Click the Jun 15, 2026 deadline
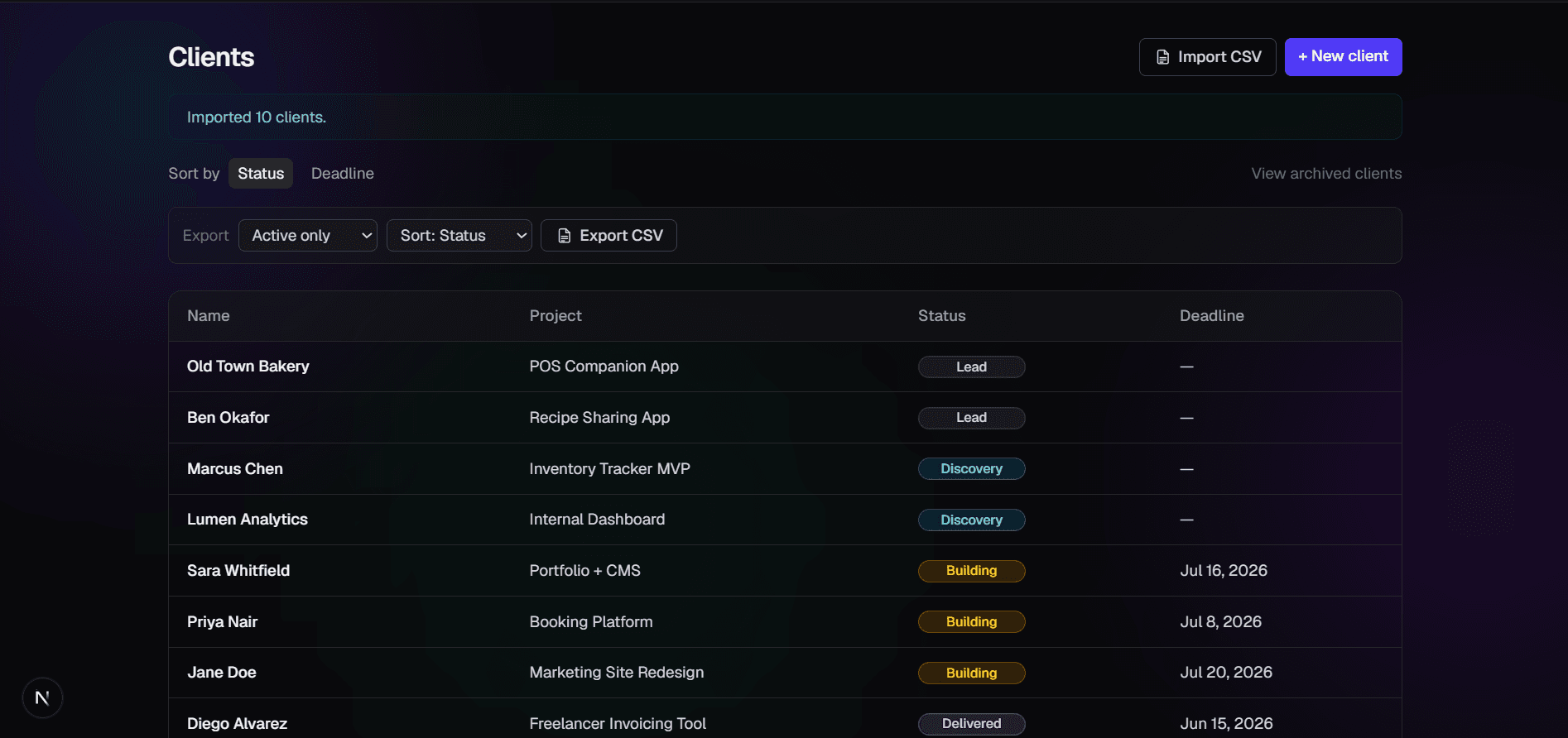The height and width of the screenshot is (738, 1568). pyautogui.click(x=1227, y=724)
